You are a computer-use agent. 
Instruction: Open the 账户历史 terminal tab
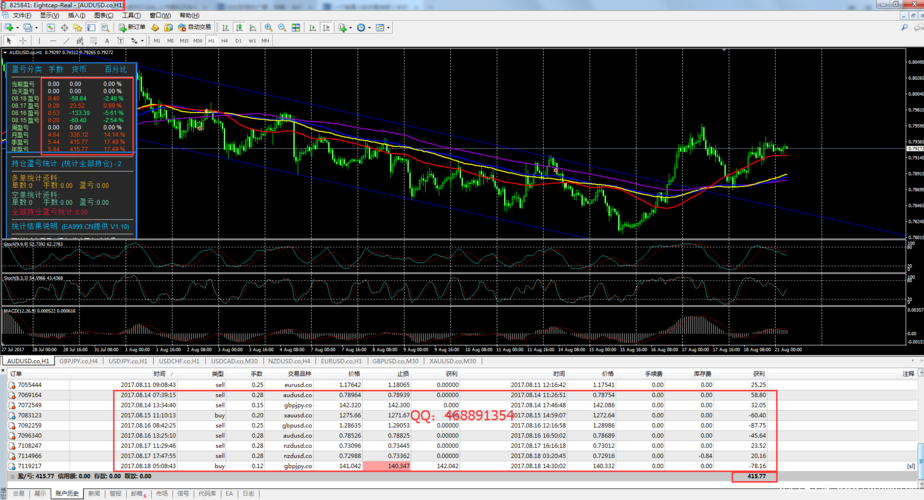67,493
